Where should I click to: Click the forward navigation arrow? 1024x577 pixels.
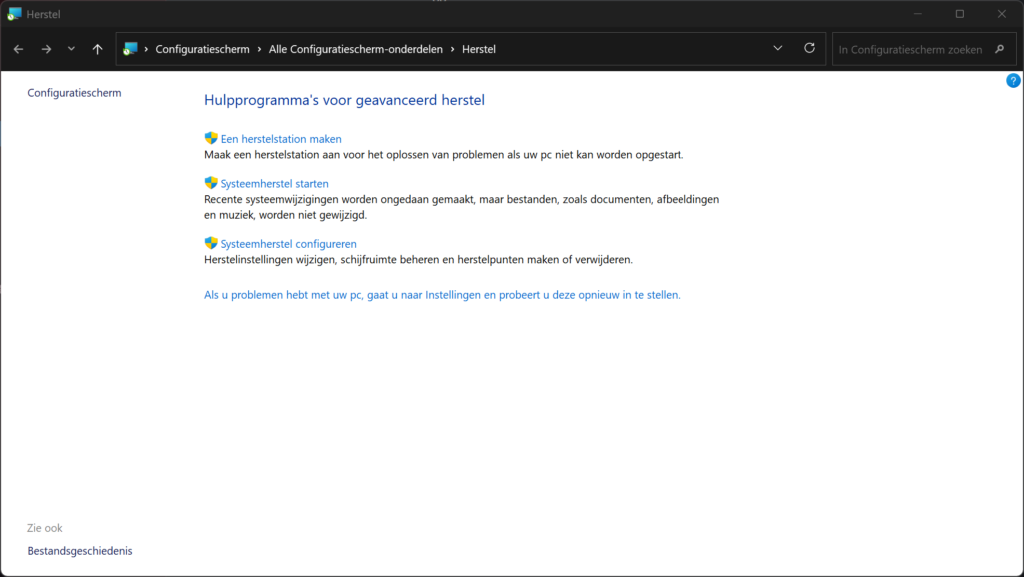click(x=45, y=48)
